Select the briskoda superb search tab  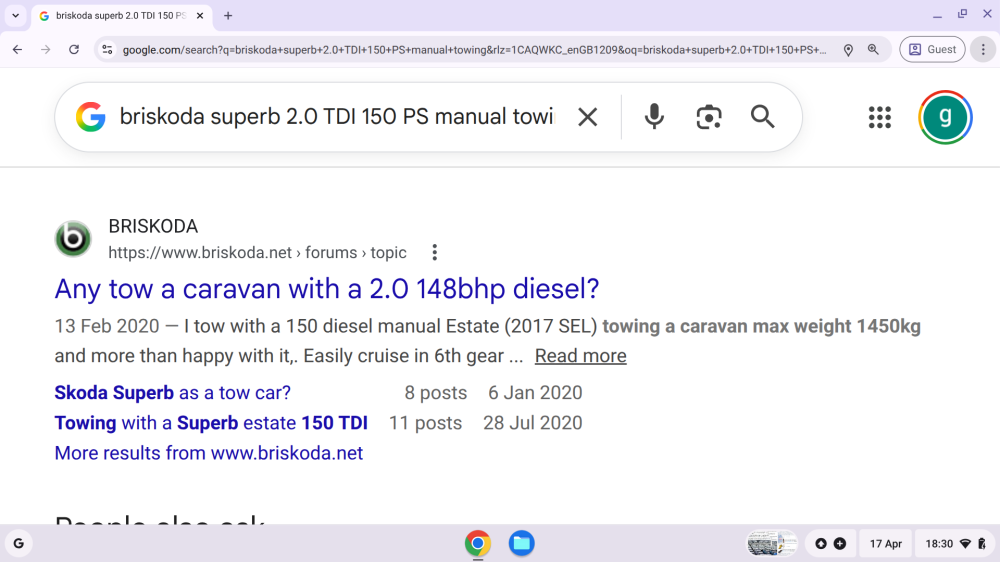(121, 15)
